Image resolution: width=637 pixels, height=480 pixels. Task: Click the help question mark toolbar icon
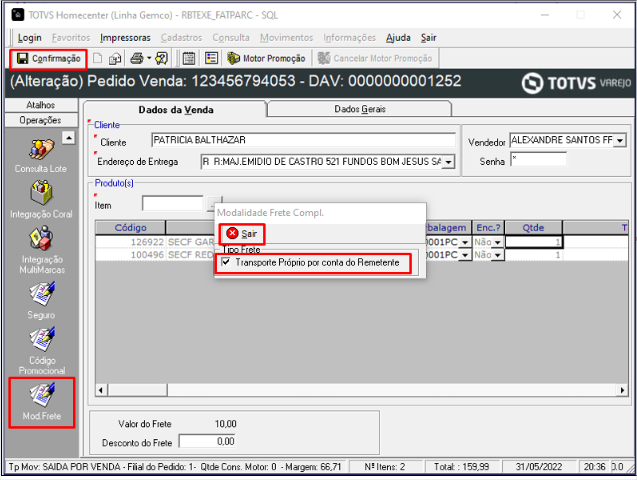point(161,58)
